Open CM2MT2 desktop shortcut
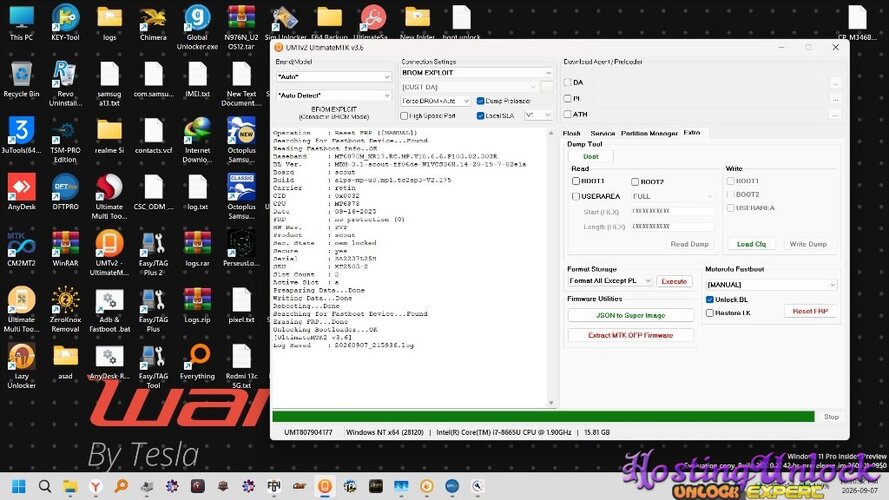The image size is (889, 500). tap(22, 248)
